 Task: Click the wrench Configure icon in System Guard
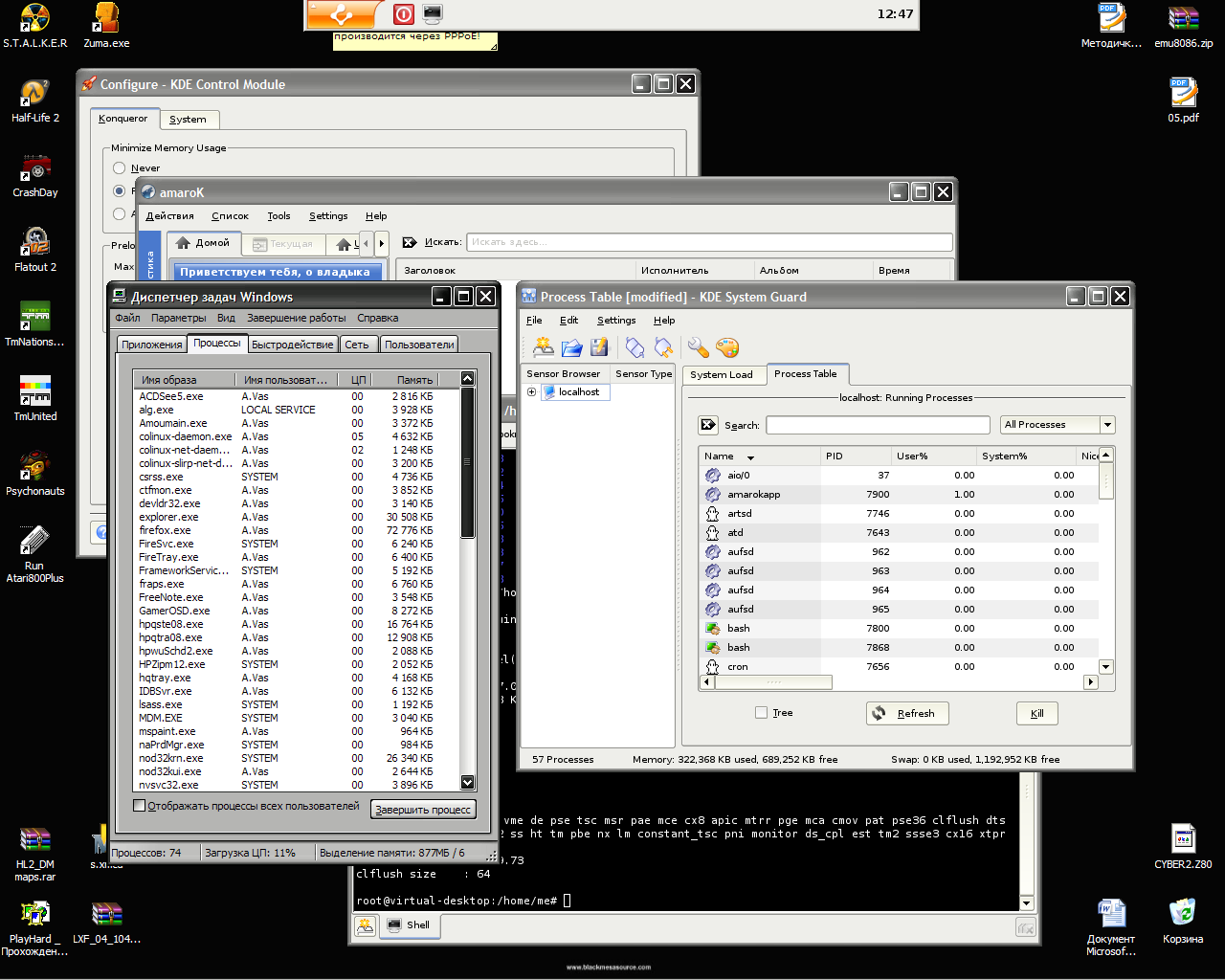point(699,347)
